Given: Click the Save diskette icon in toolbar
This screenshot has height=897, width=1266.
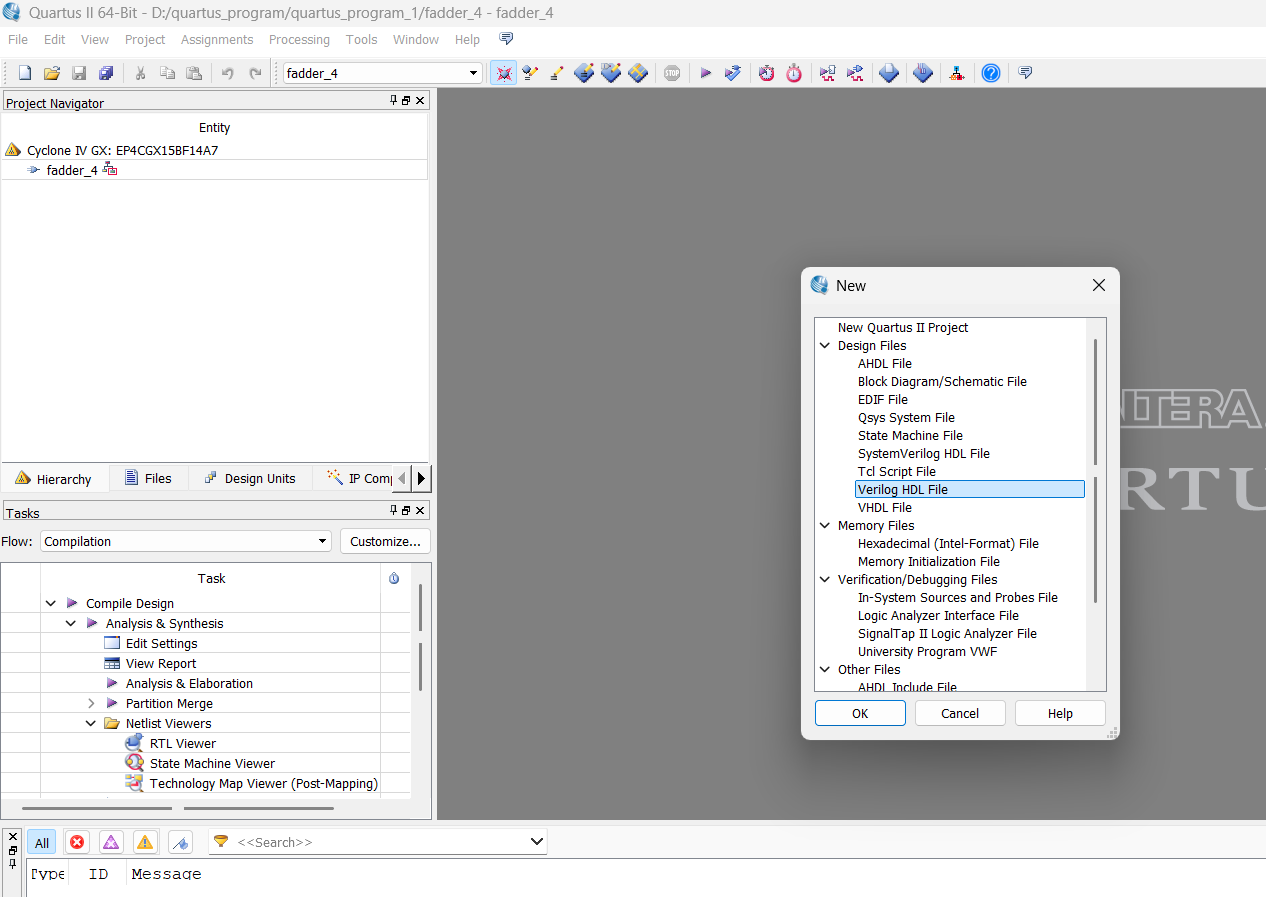Looking at the screenshot, I should tap(79, 73).
